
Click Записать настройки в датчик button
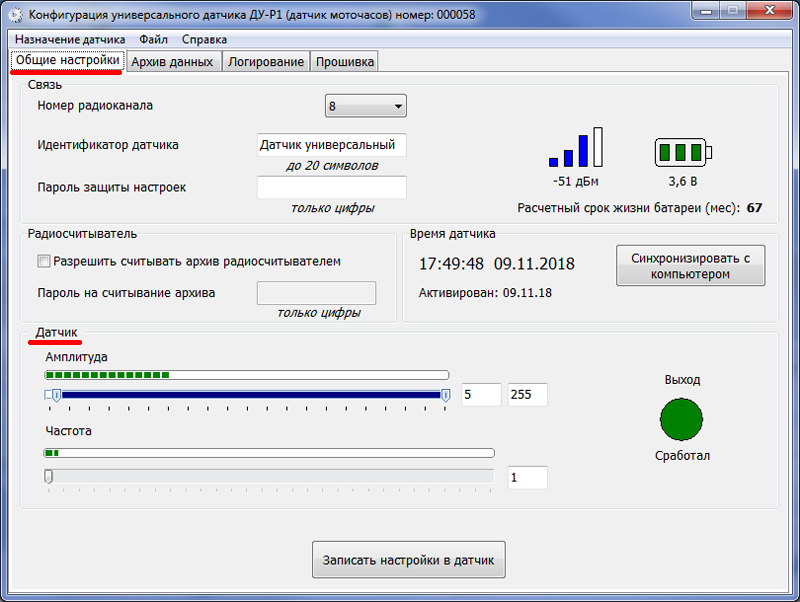pos(409,560)
